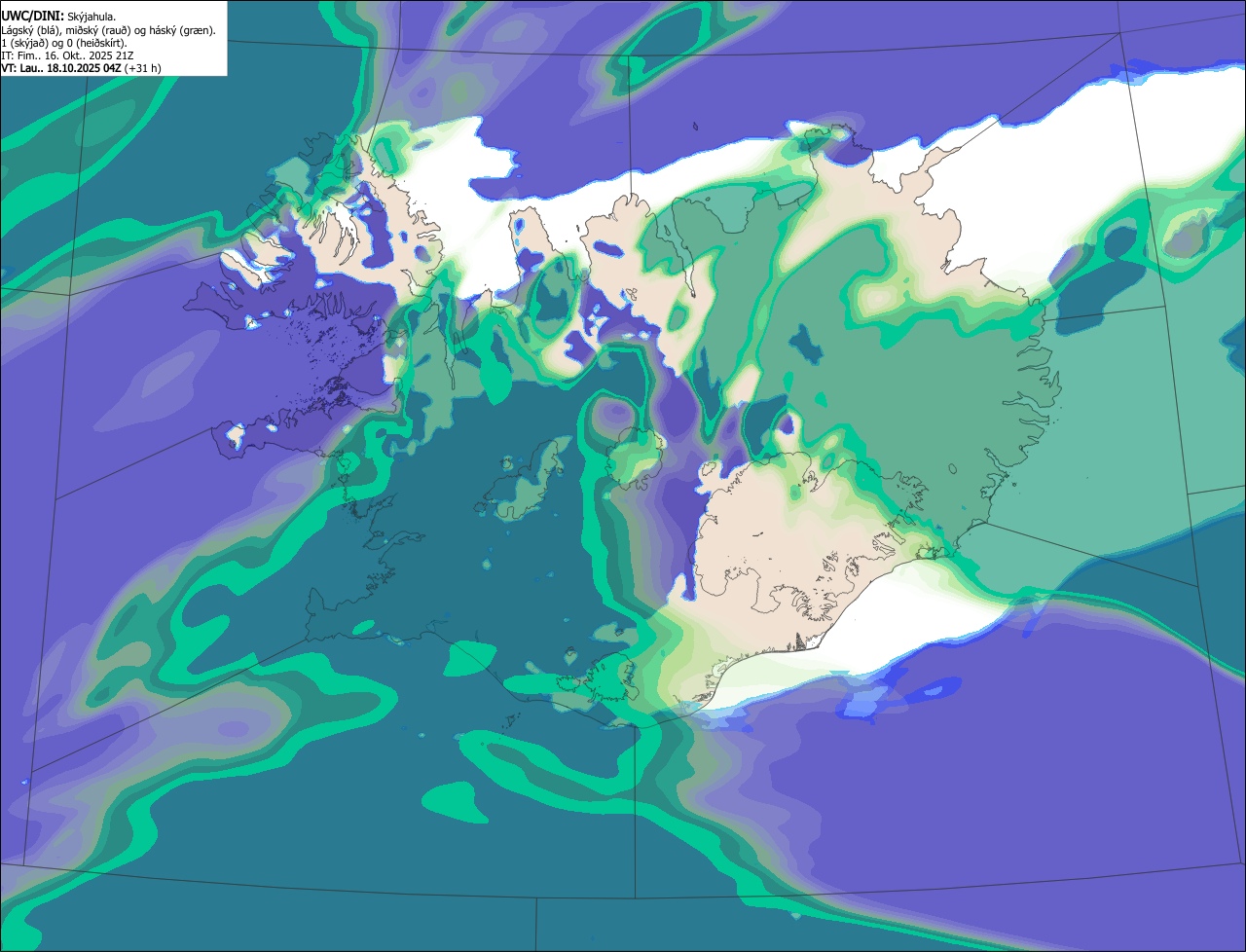
Task: Click the 'Lágský (blá), miðský (rauð)' legend line
Action: (x=109, y=30)
